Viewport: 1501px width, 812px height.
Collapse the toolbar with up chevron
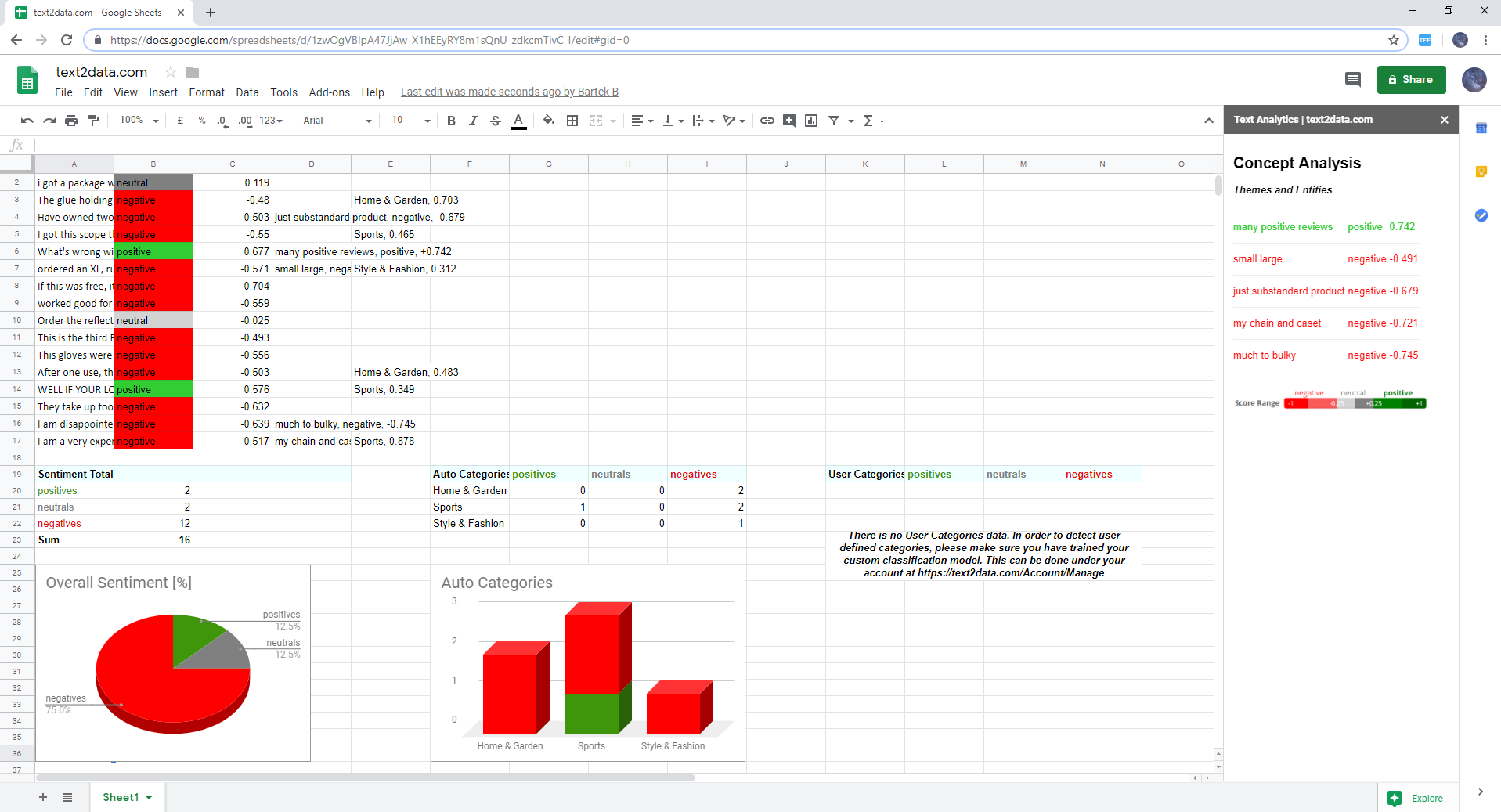[1209, 121]
